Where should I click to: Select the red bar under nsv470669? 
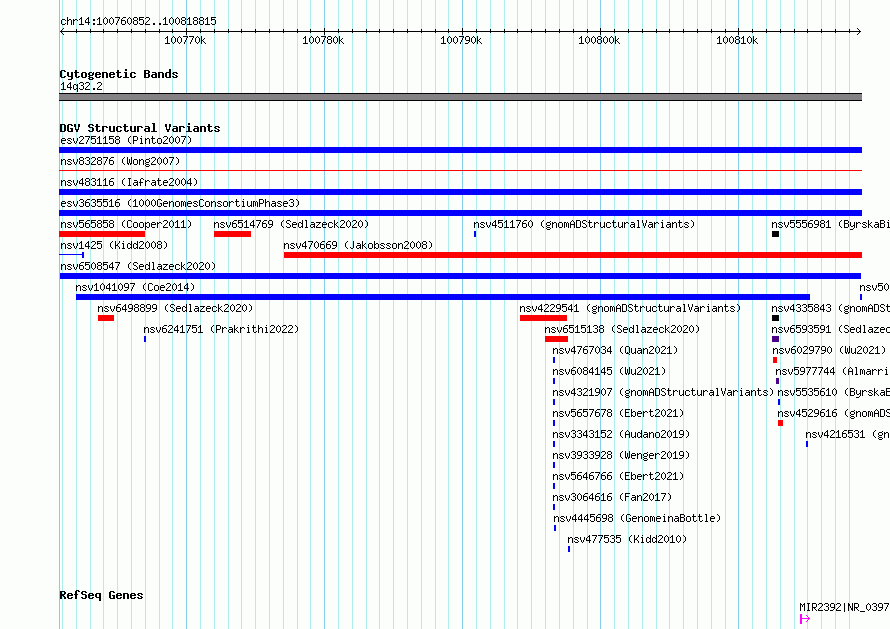(x=573, y=255)
